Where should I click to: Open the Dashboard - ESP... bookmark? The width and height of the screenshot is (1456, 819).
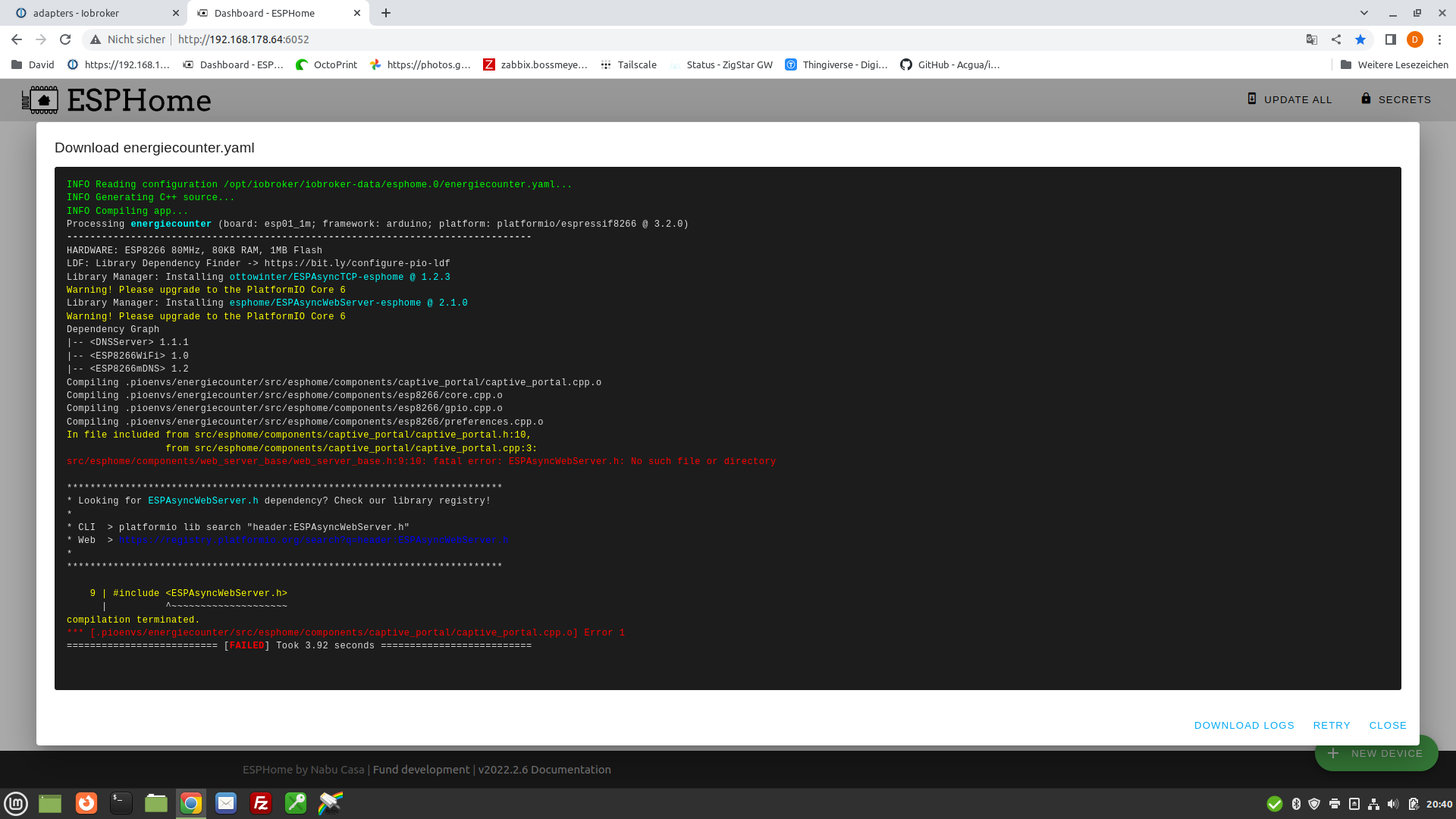click(233, 64)
